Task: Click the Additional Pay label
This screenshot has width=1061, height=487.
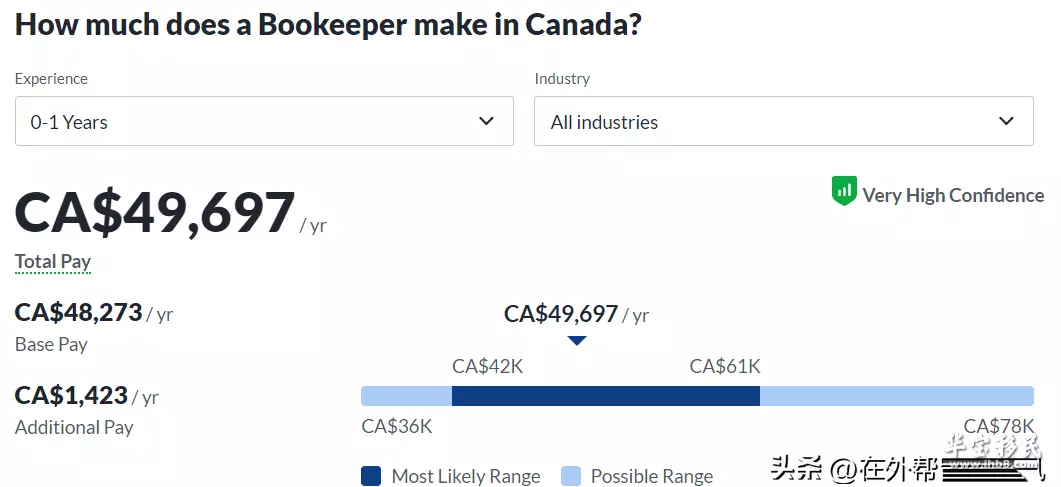Action: coord(74,427)
